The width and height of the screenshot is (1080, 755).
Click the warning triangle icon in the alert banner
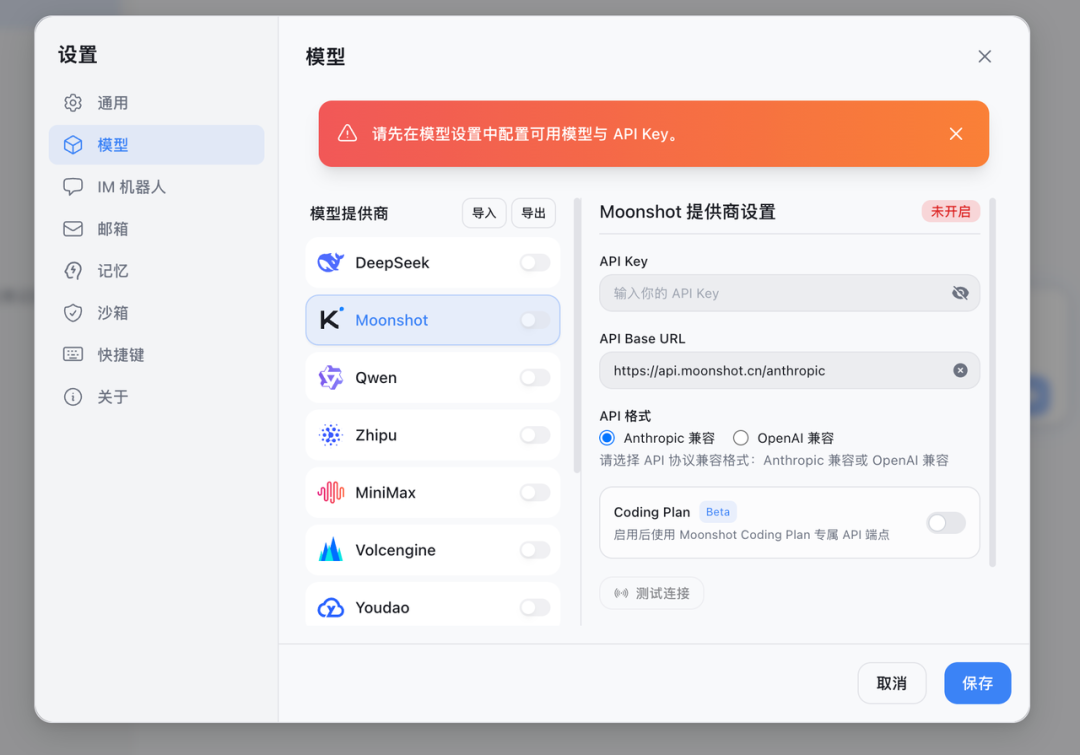pos(347,133)
